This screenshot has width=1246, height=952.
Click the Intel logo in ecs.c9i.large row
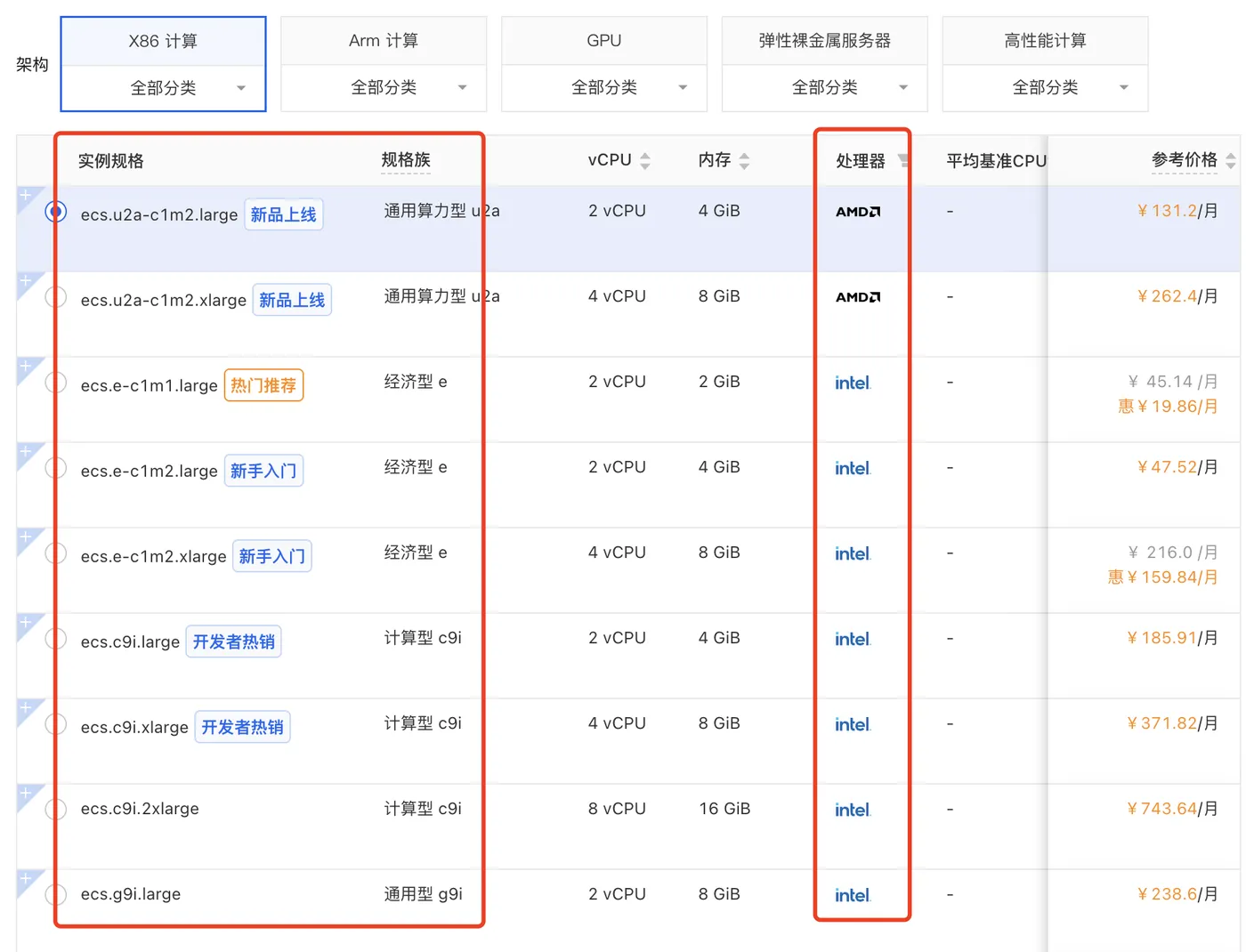(x=853, y=639)
